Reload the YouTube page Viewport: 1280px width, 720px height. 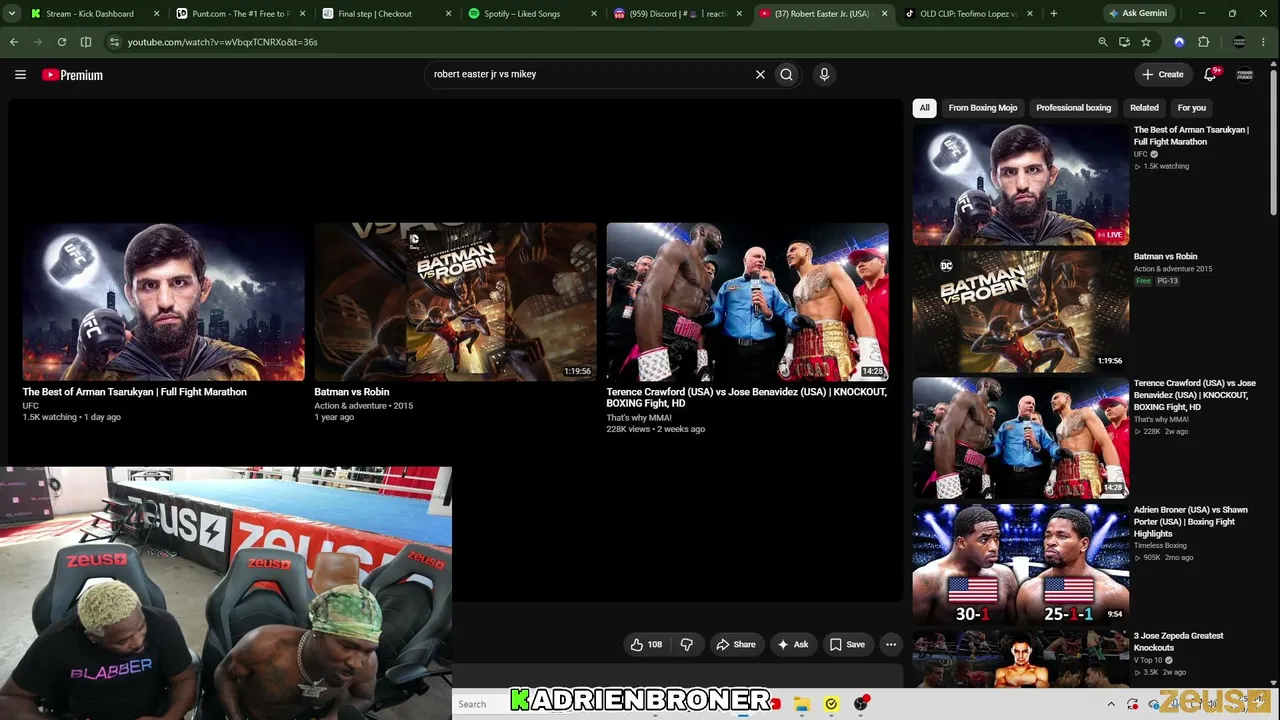tap(62, 42)
